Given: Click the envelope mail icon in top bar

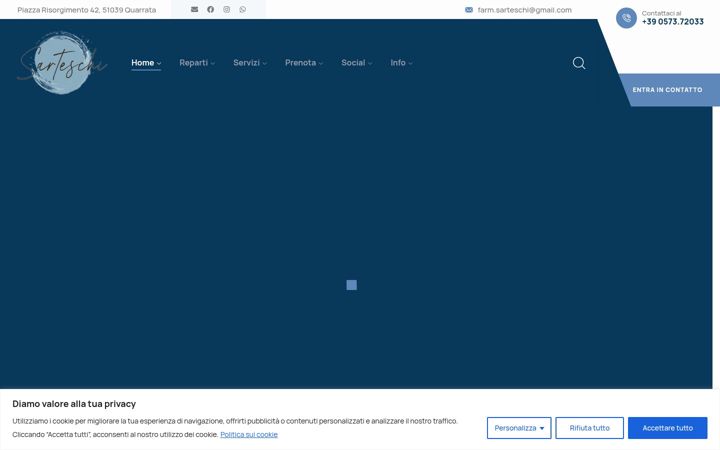Looking at the screenshot, I should 195,9.
